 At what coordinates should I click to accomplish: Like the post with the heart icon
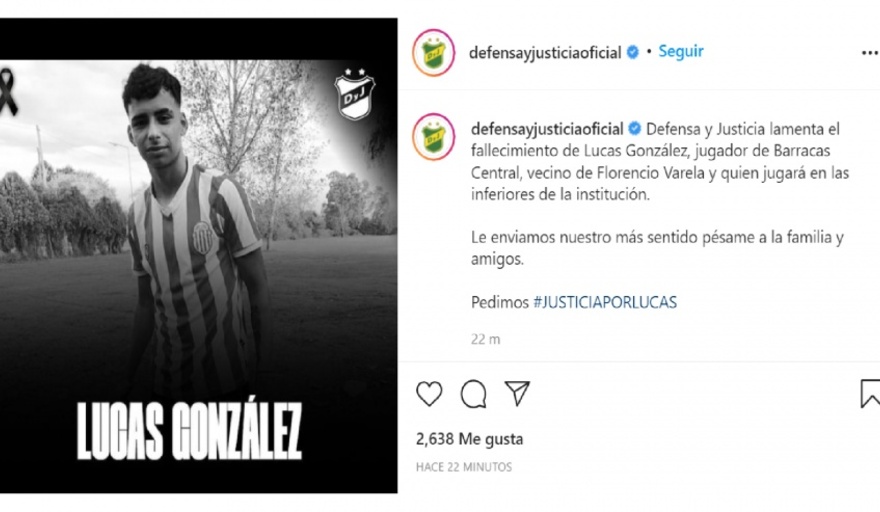tap(429, 394)
